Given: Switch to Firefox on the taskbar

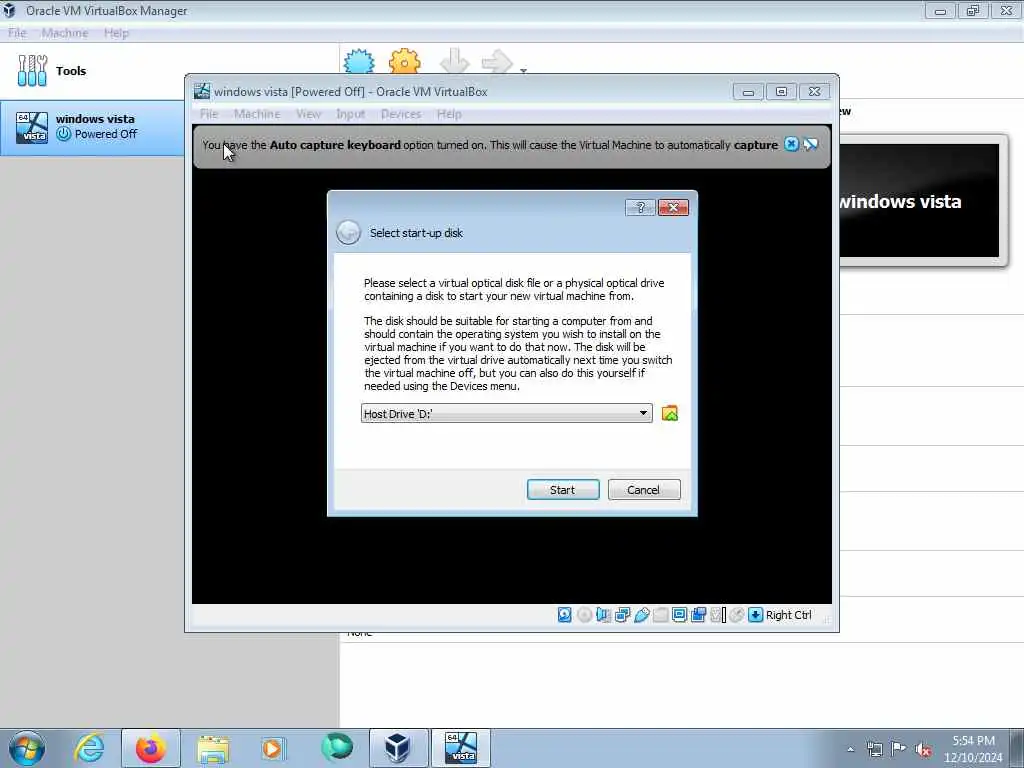Looking at the screenshot, I should [x=150, y=748].
